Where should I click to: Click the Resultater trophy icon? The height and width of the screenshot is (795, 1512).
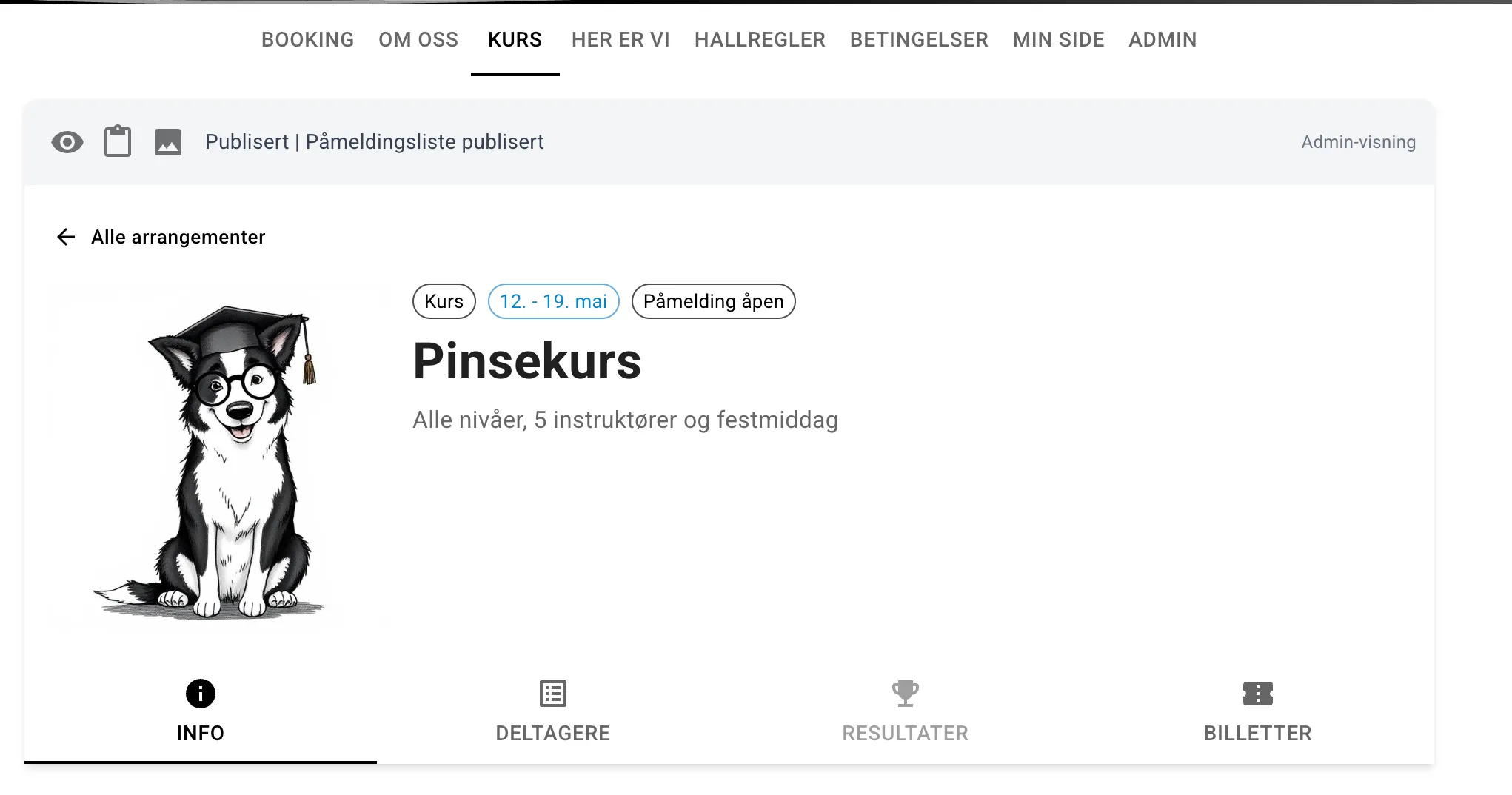905,694
